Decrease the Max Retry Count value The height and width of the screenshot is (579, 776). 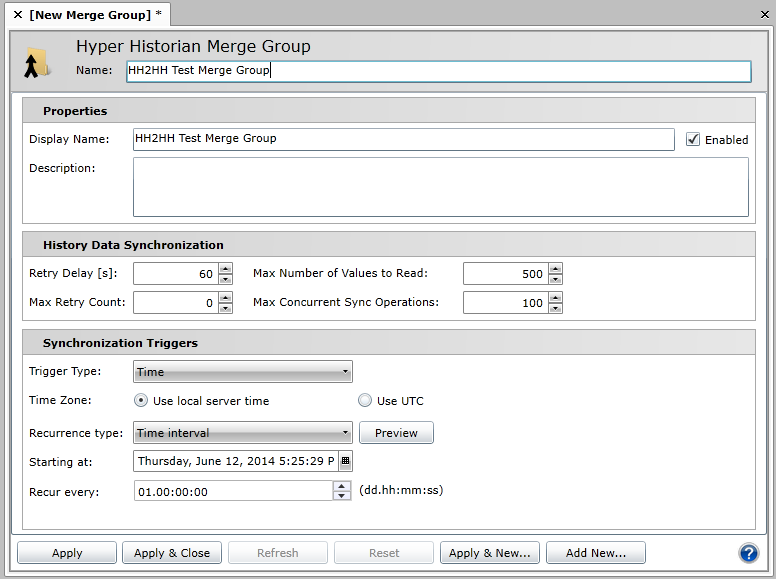[x=226, y=307]
